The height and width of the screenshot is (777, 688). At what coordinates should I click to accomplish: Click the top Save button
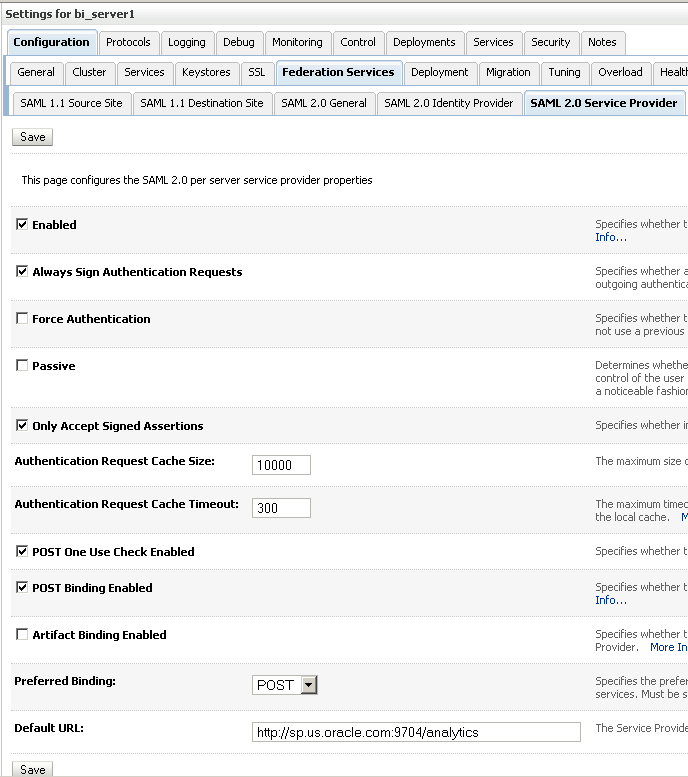coord(33,137)
